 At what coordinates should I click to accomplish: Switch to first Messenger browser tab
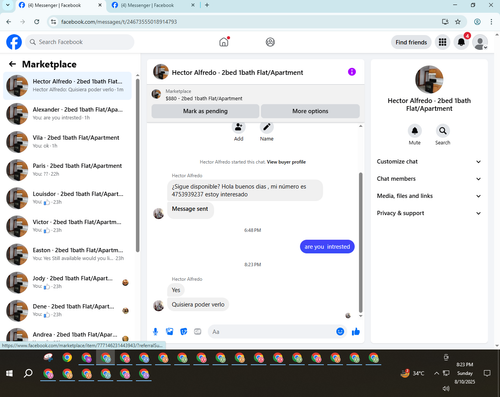click(x=60, y=5)
